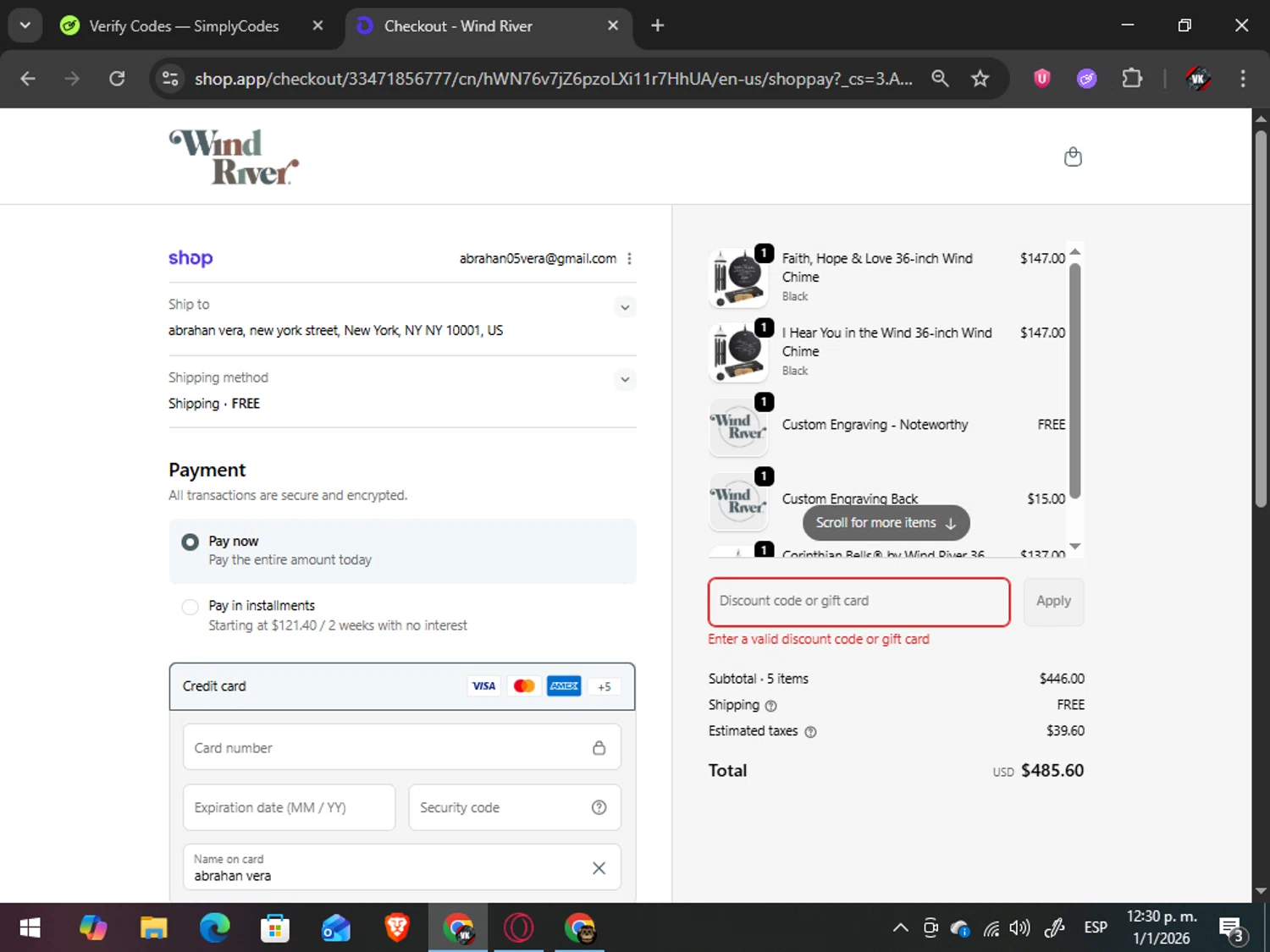
Task: Open the purple extension icon
Action: click(1087, 79)
